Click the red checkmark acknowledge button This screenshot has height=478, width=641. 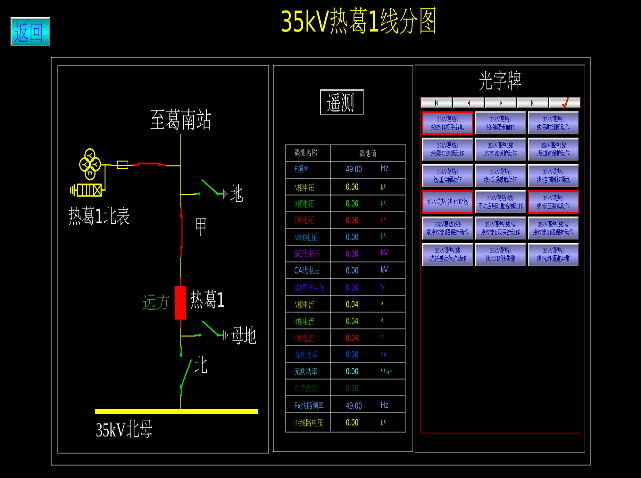point(564,103)
